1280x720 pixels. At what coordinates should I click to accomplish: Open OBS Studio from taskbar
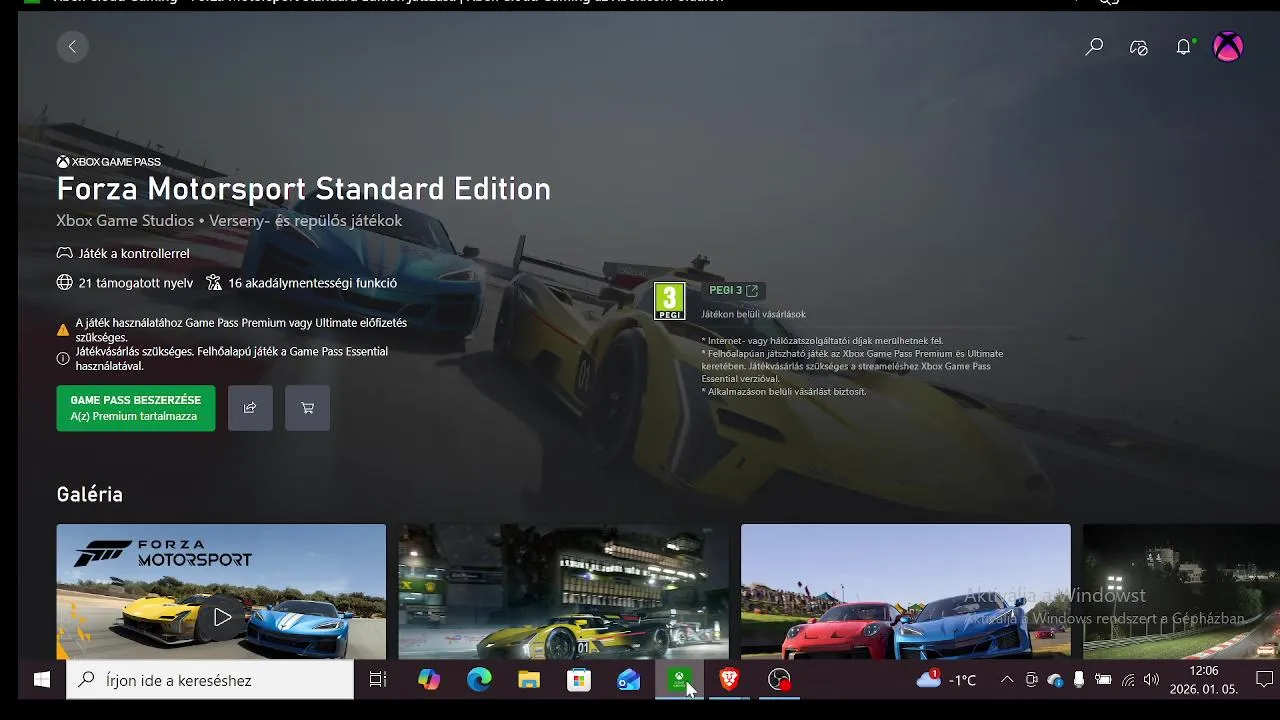779,680
